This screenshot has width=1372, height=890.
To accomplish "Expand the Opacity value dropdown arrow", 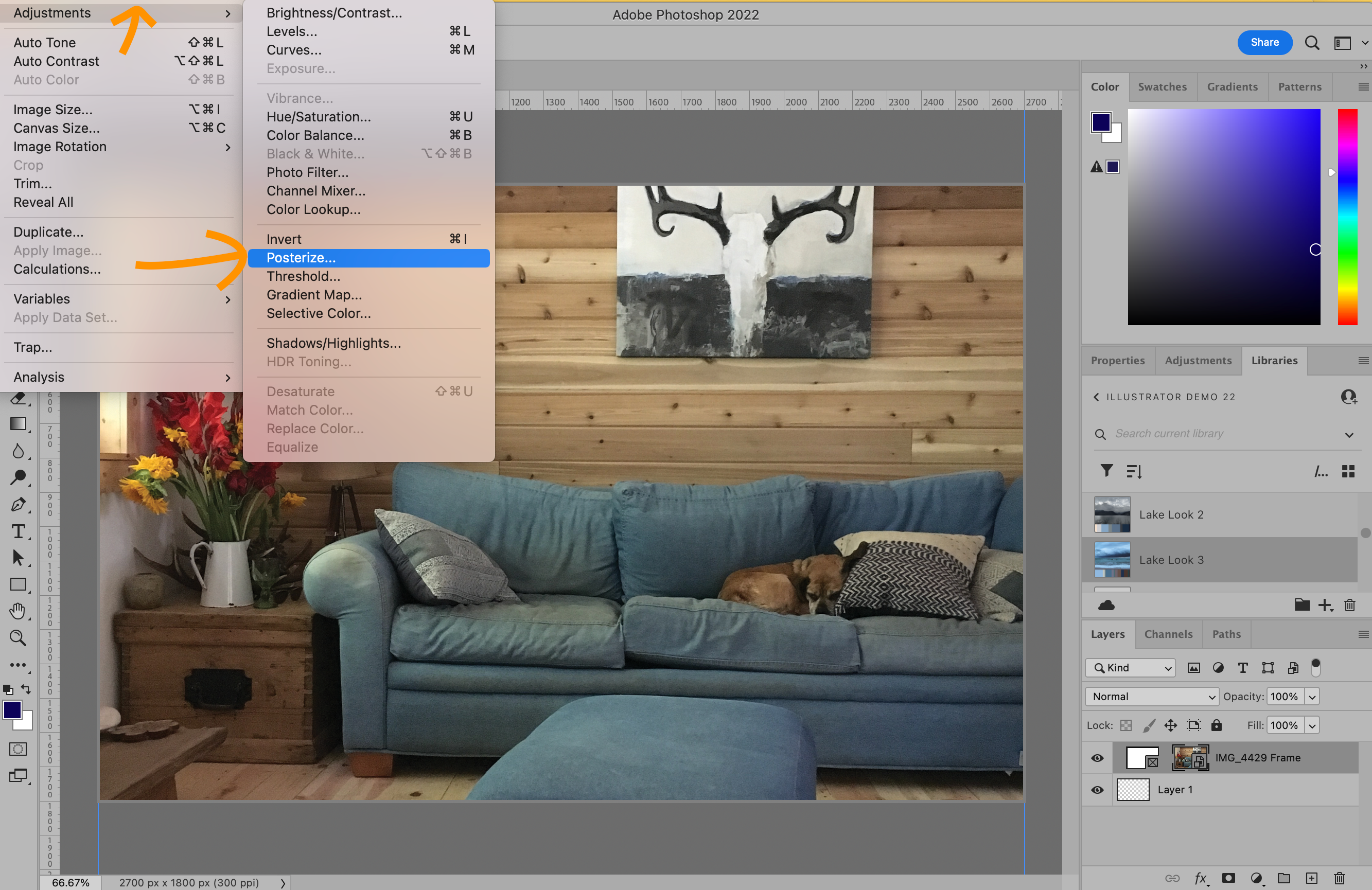I will (1312, 697).
